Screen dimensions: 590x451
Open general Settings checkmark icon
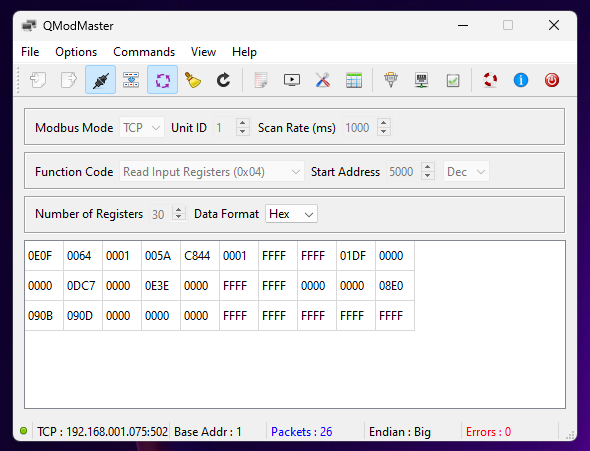click(x=453, y=80)
